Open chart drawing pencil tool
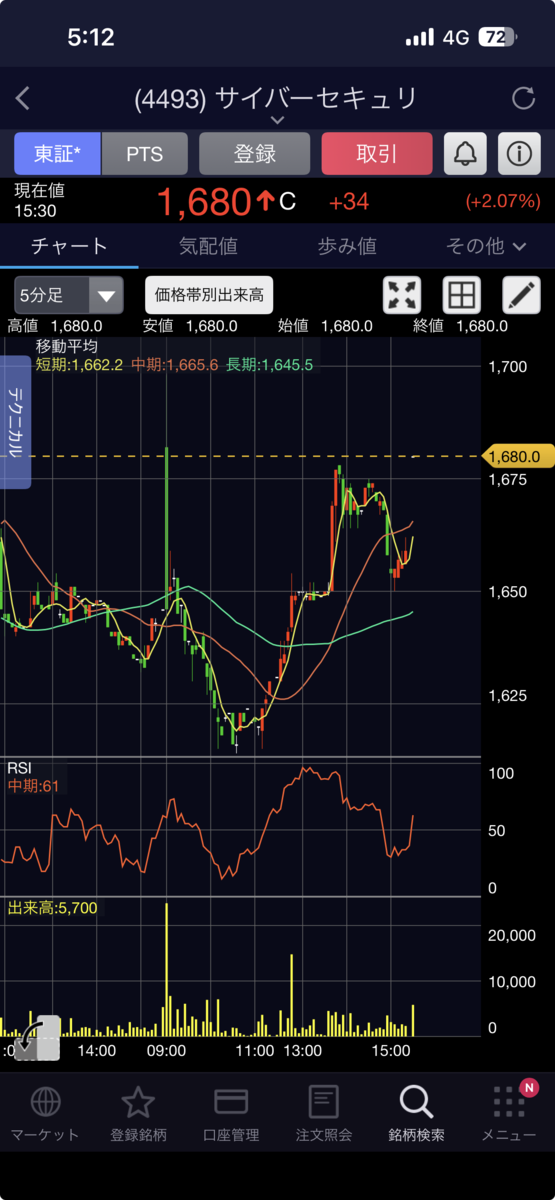555x1200 pixels. (x=520, y=295)
